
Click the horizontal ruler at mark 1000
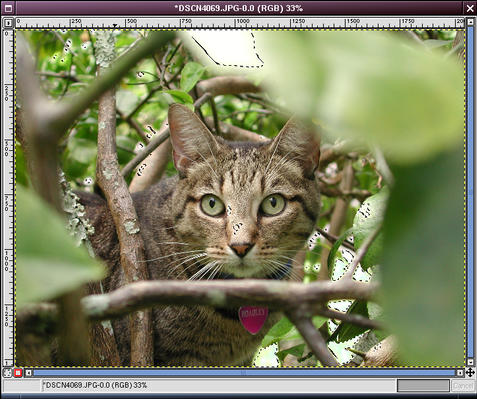tap(236, 23)
